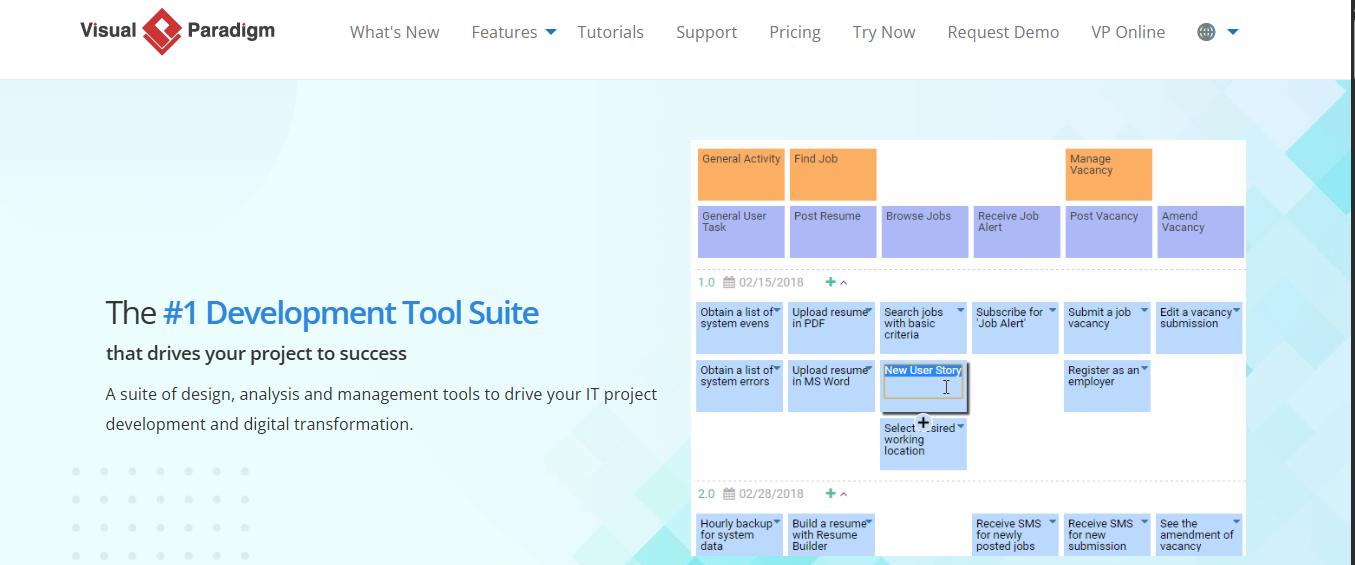Select the purple Post Resume card
This screenshot has height=565, width=1355.
833,232
